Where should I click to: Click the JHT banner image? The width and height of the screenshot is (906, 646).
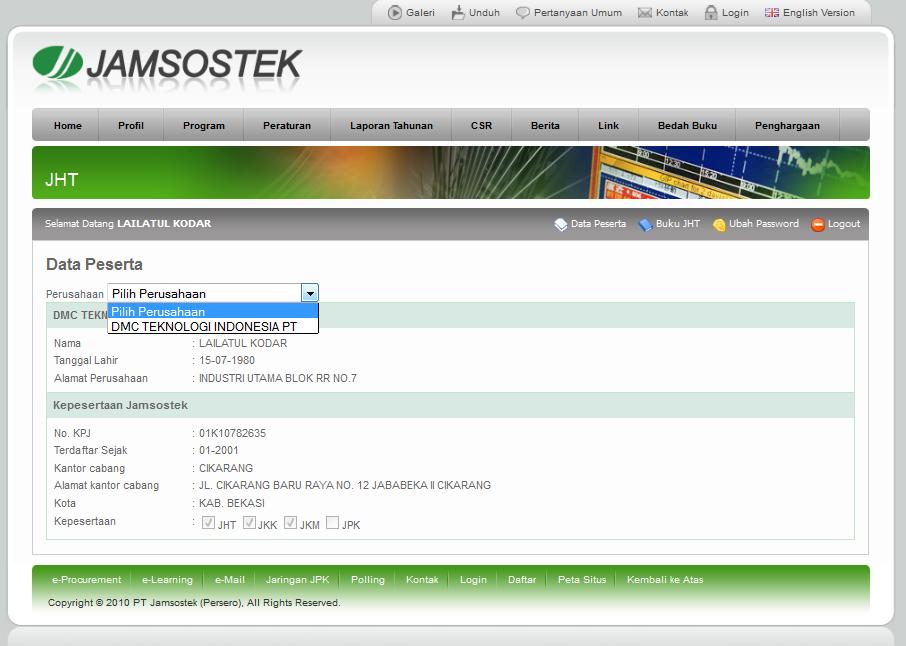[x=451, y=172]
